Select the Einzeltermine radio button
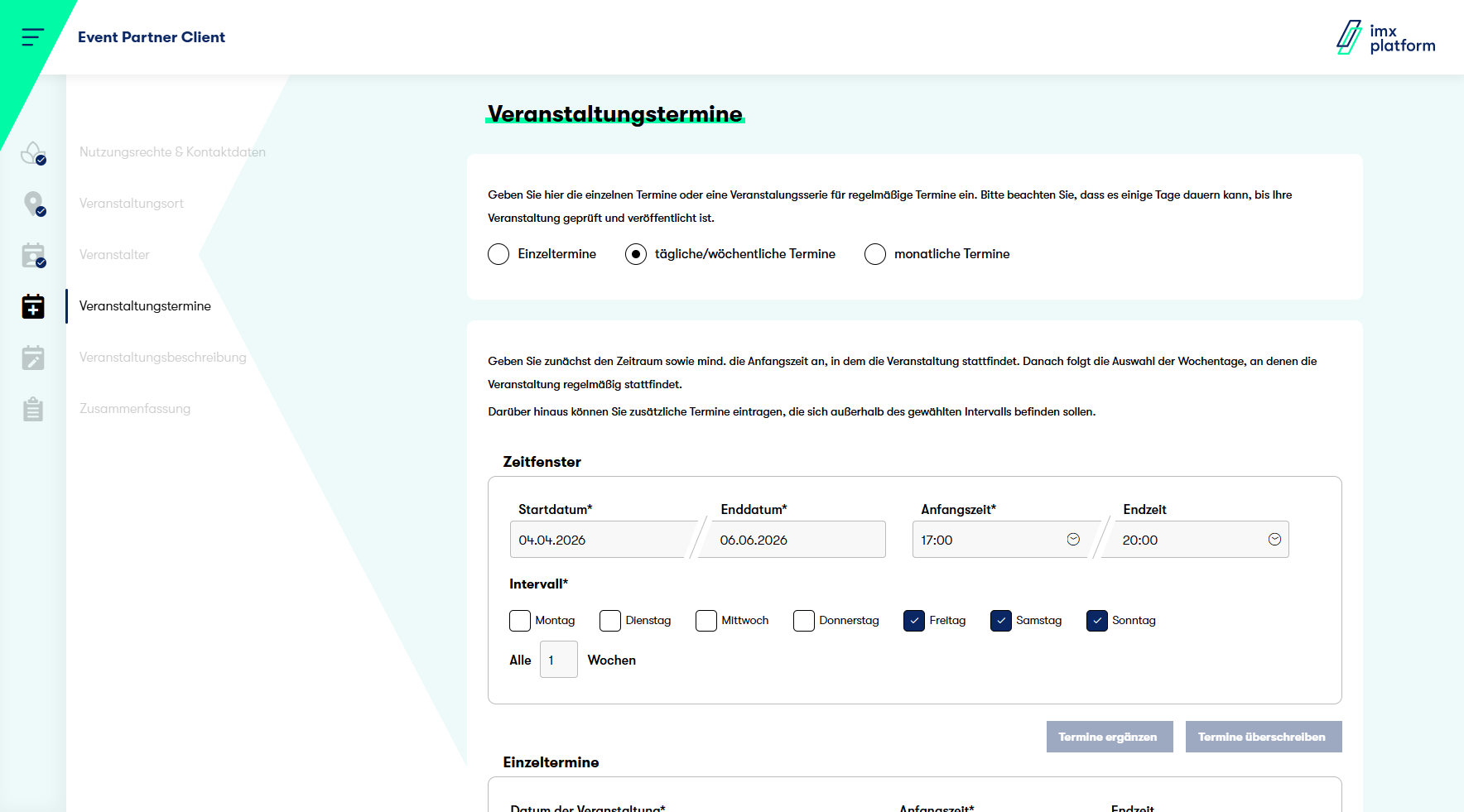The image size is (1464, 812). pyautogui.click(x=498, y=254)
